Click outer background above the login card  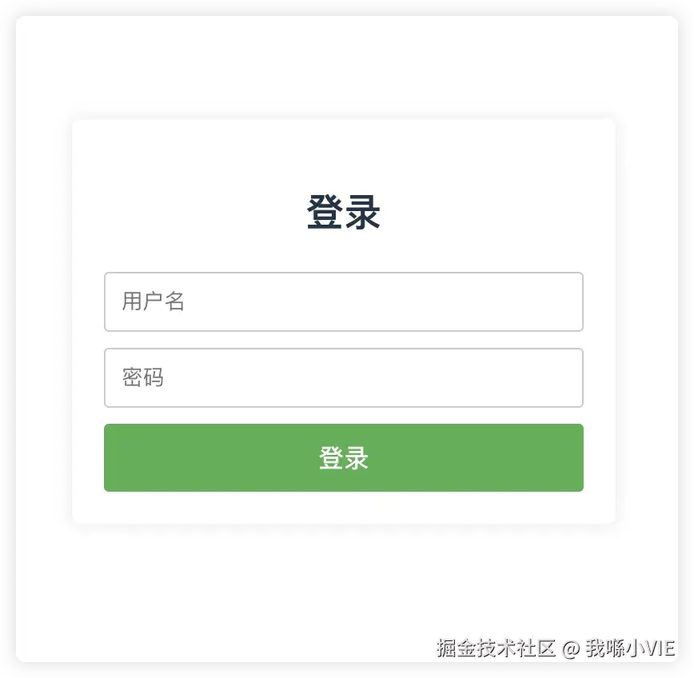point(343,66)
